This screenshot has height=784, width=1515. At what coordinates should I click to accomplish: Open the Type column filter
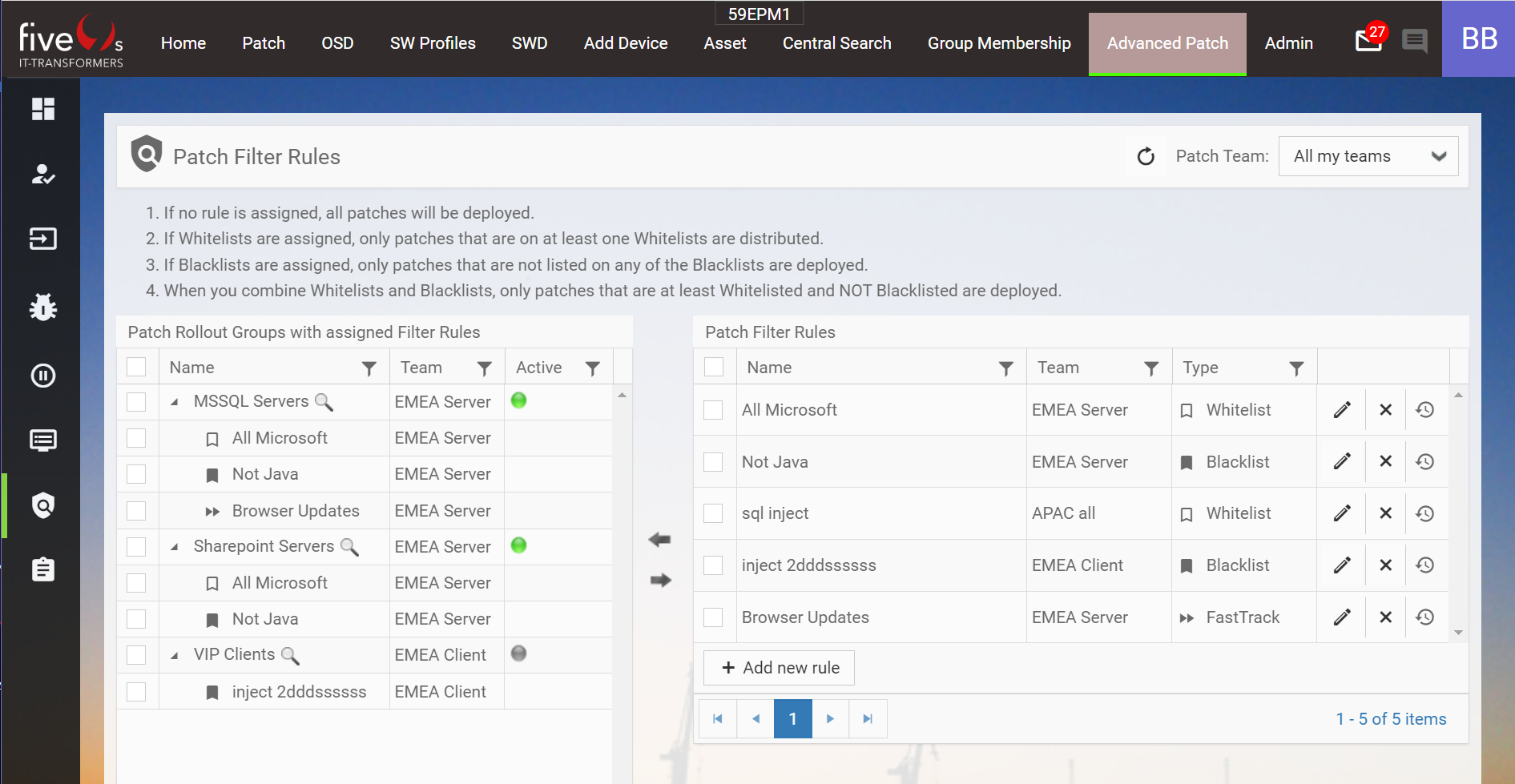tap(1296, 368)
